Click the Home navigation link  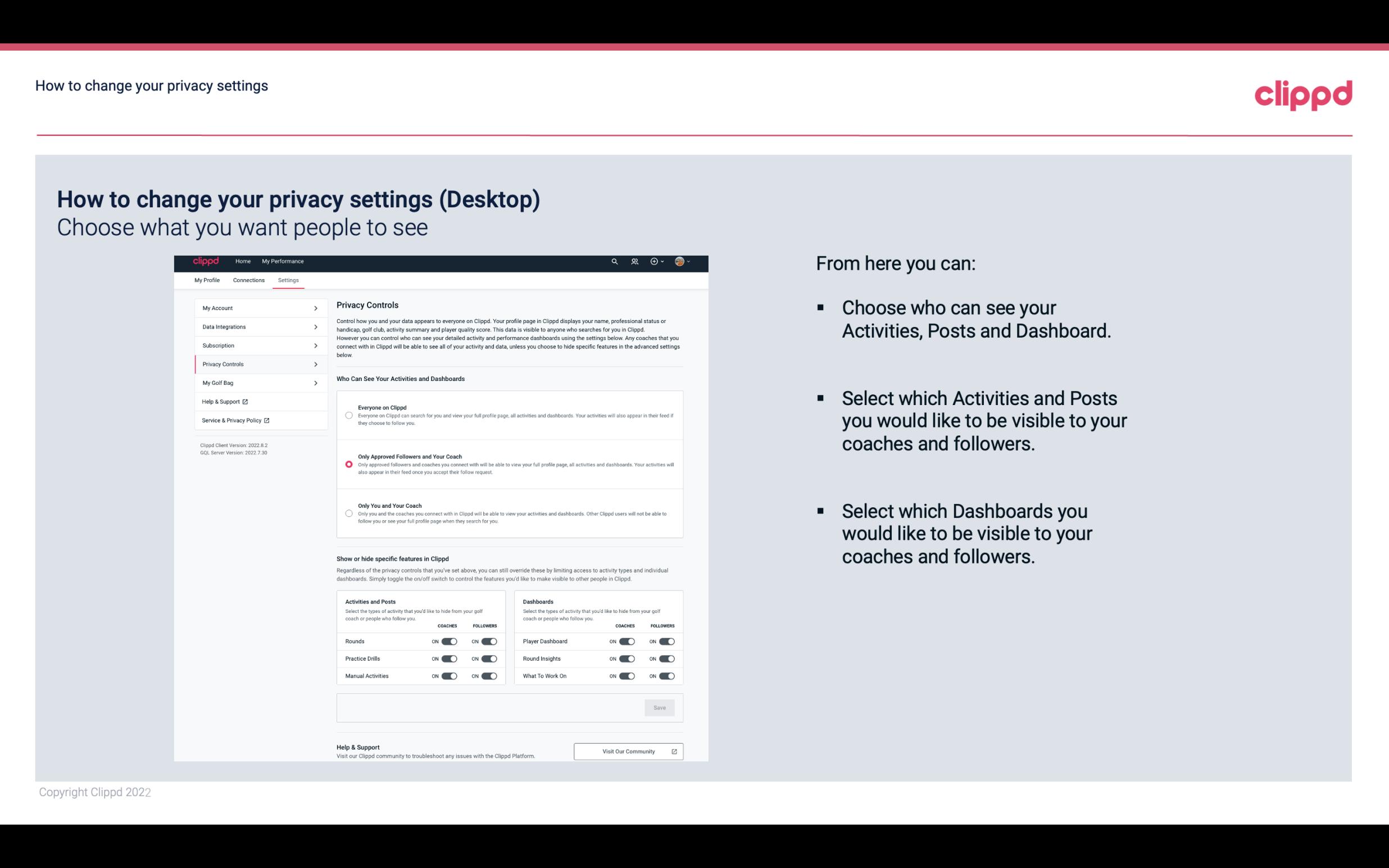point(243,261)
